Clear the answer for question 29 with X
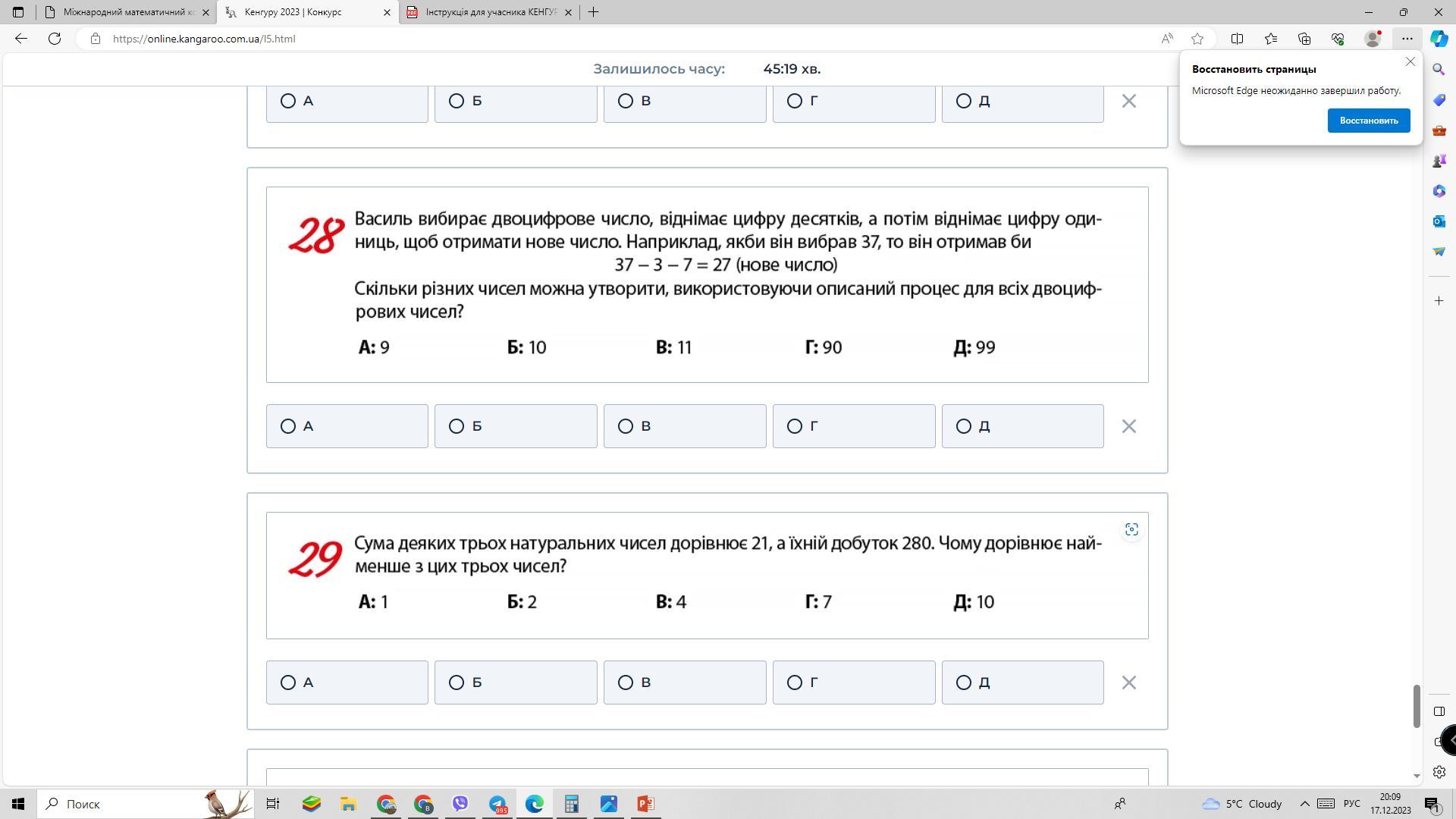This screenshot has height=819, width=1456. click(1128, 682)
